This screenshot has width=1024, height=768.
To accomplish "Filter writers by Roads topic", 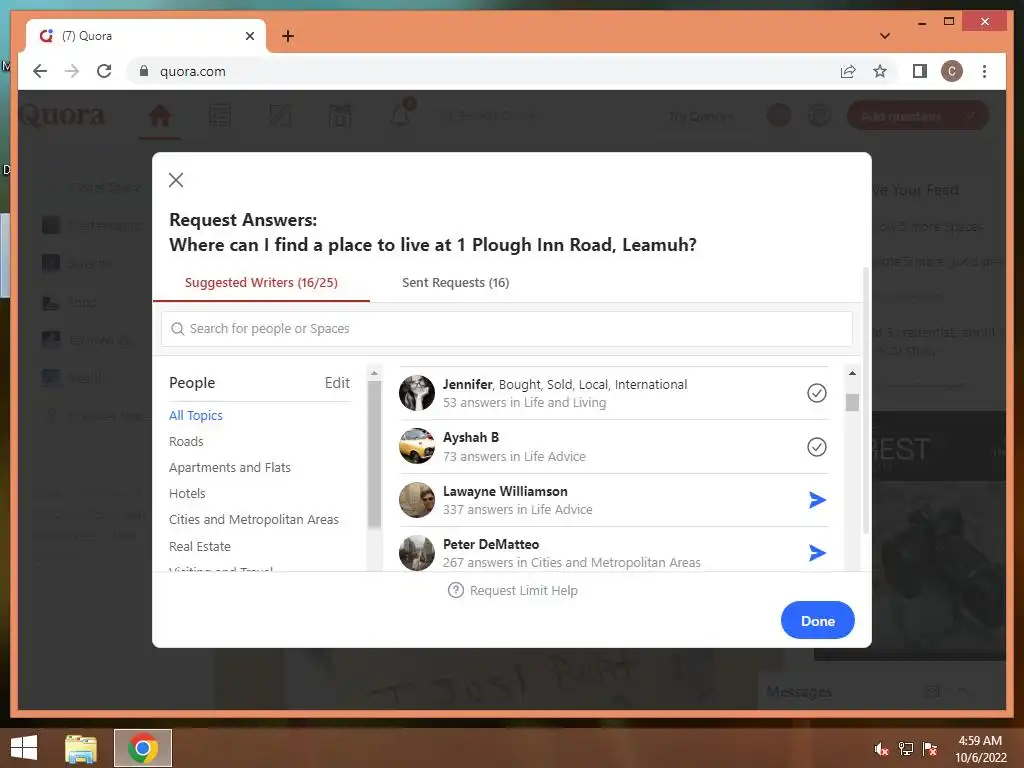I will (186, 441).
